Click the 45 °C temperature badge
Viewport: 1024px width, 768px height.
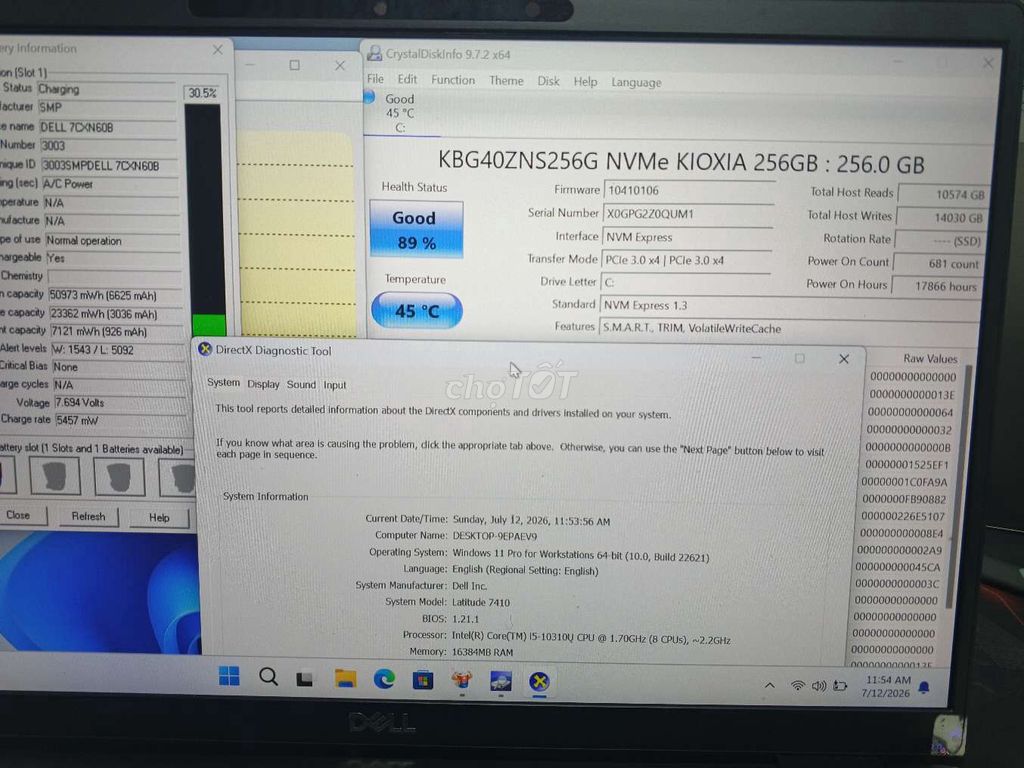pyautogui.click(x=417, y=310)
